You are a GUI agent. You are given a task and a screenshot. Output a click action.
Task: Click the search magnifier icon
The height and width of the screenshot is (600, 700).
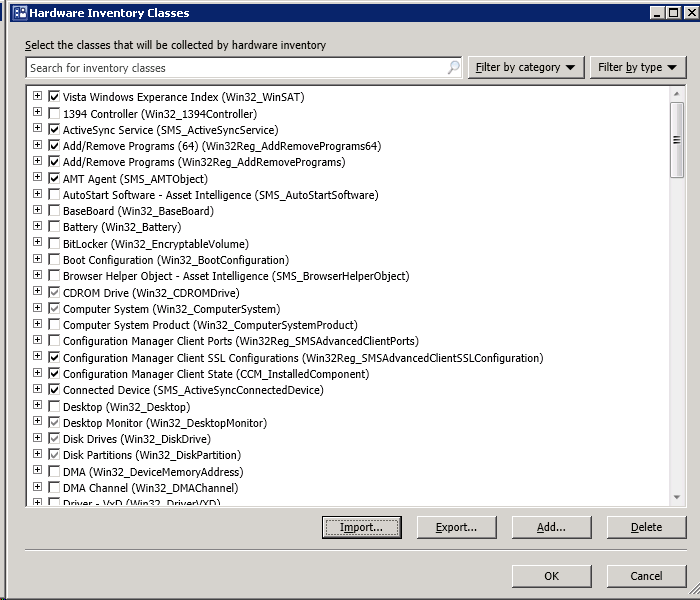[x=453, y=67]
